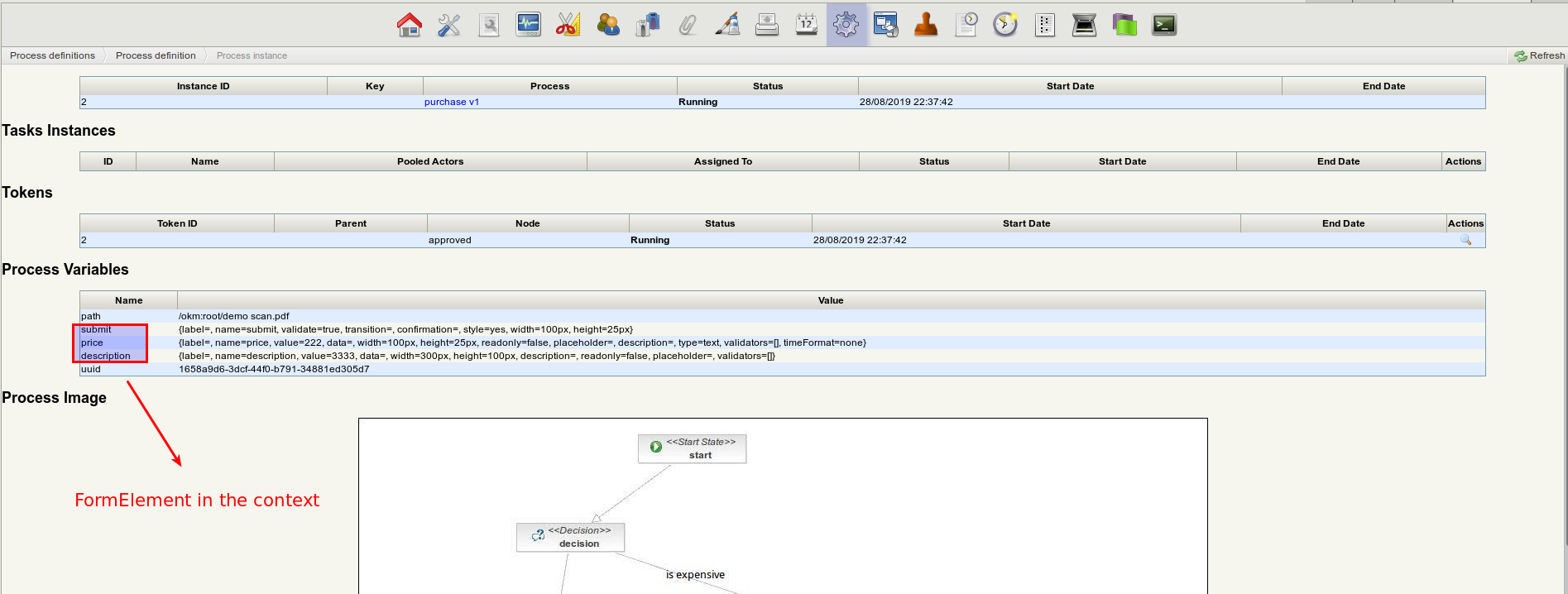The width and height of the screenshot is (1568, 594).
Task: Click the orange rubber stamp icon
Action: (925, 25)
